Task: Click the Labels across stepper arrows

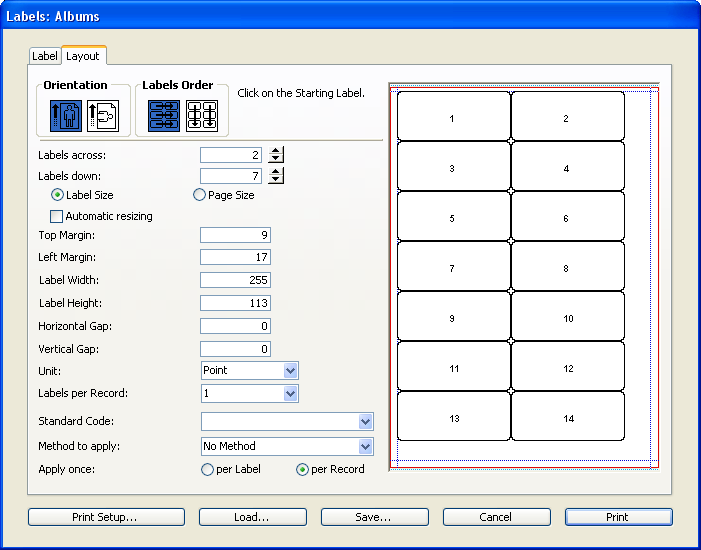Action: tap(277, 155)
